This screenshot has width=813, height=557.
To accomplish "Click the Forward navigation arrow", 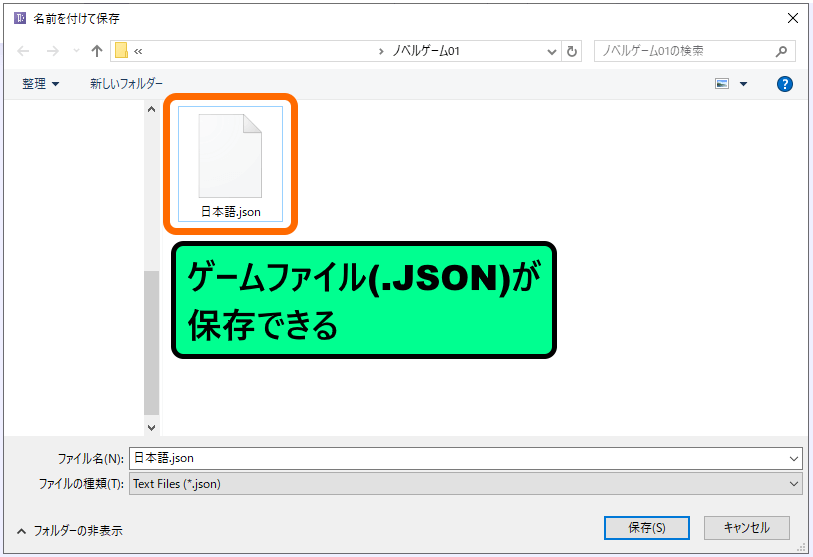I will (x=53, y=51).
